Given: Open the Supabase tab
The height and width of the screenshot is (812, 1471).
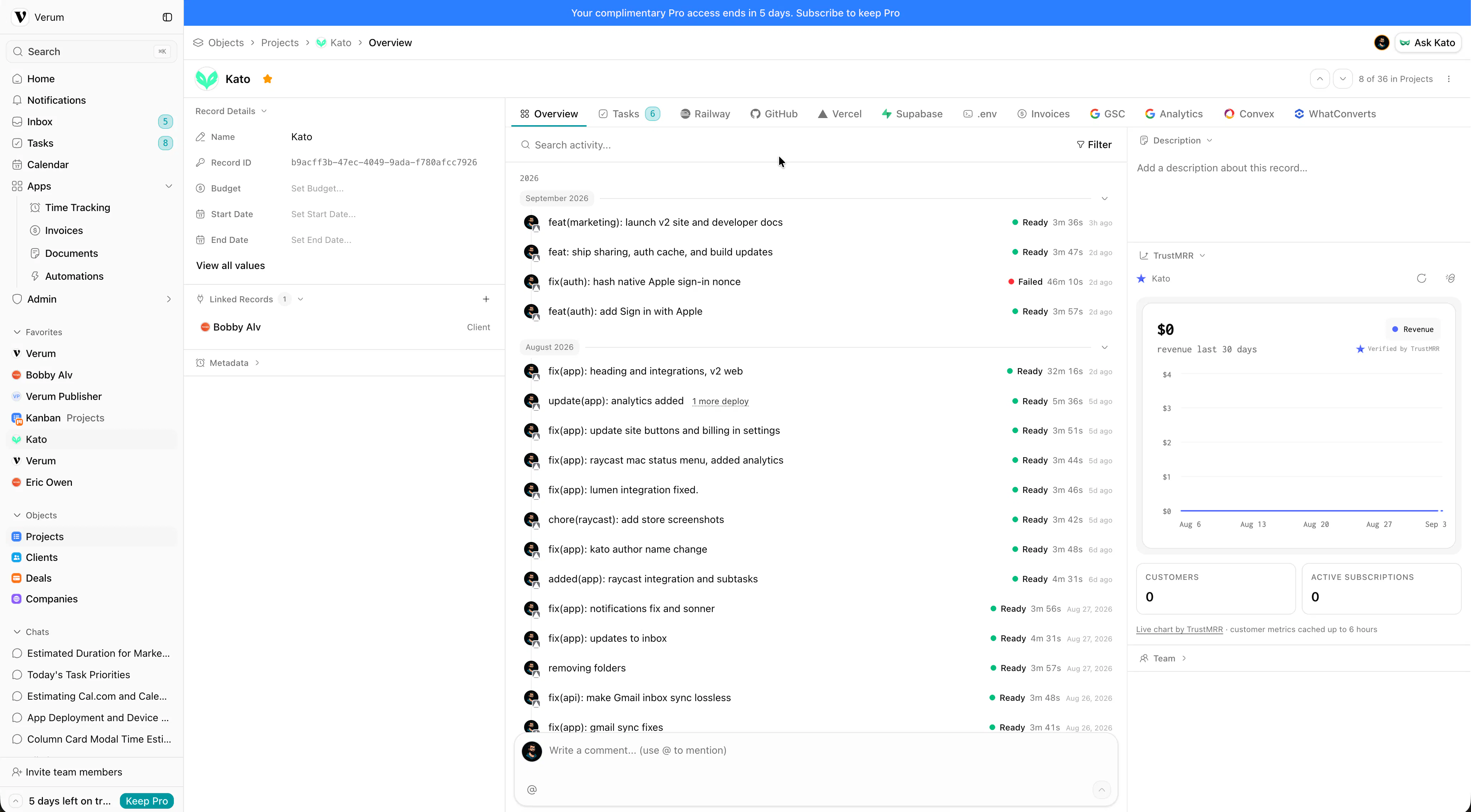Looking at the screenshot, I should (x=912, y=114).
